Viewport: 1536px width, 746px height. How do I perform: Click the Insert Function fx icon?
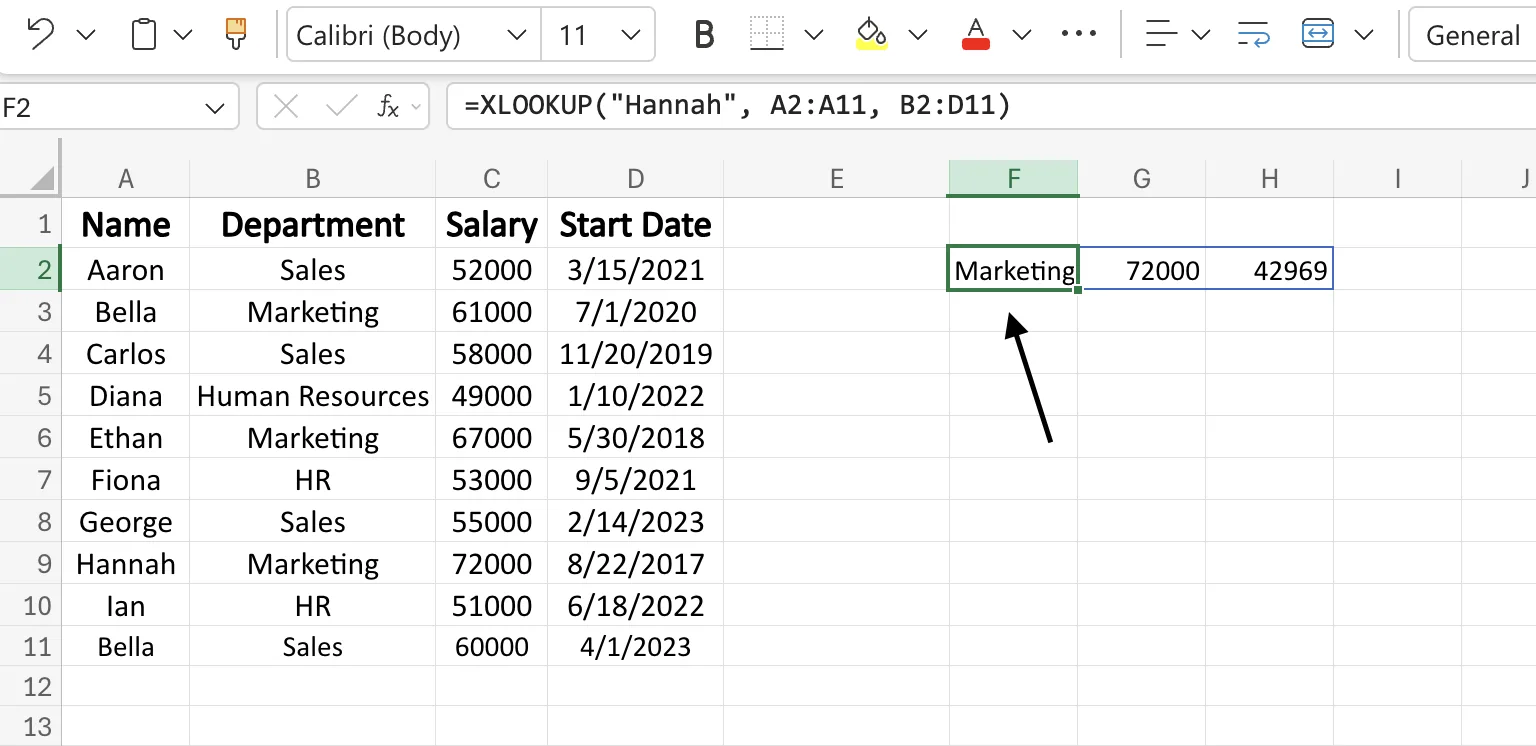pyautogui.click(x=388, y=106)
